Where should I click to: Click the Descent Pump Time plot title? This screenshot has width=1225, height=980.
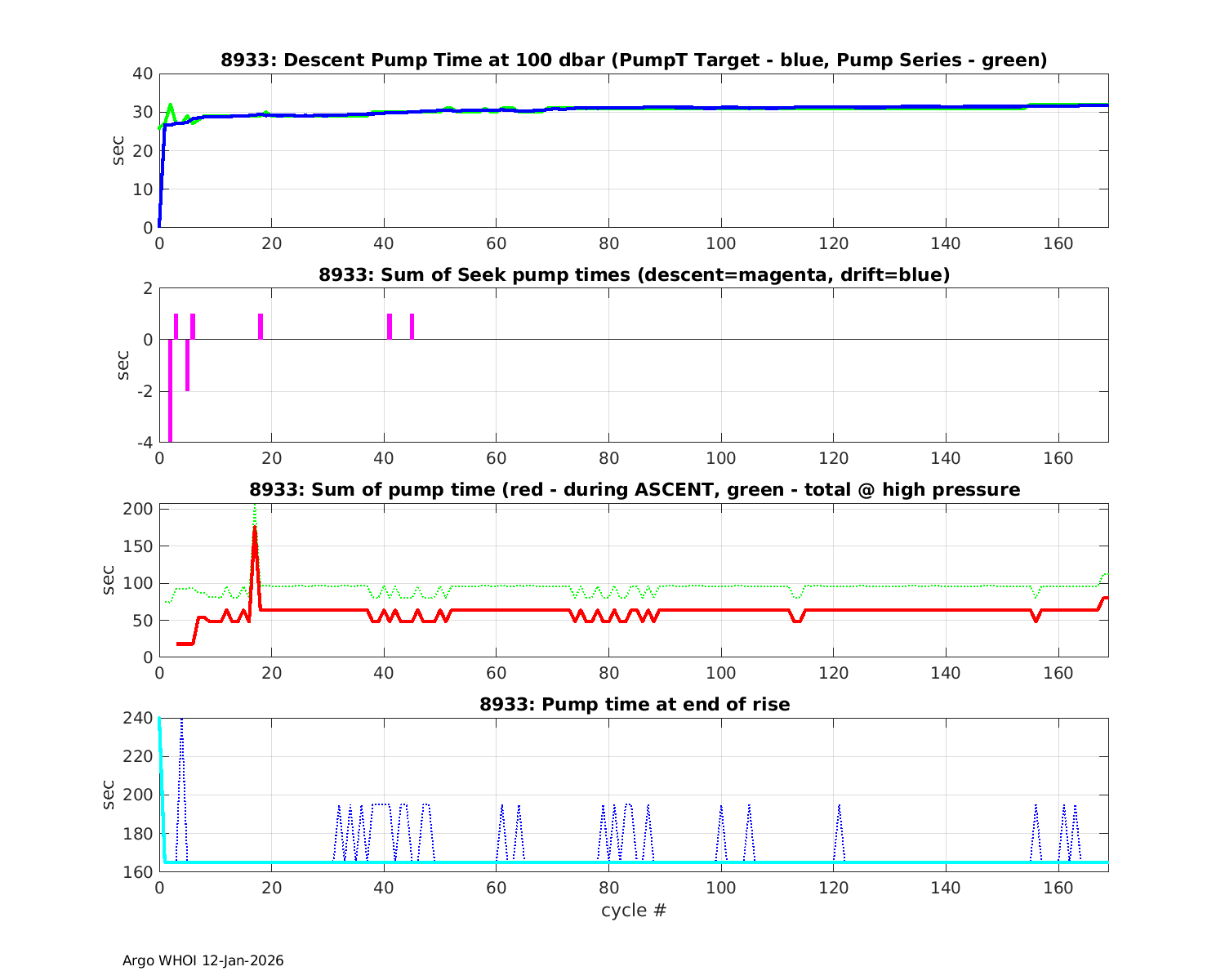(x=634, y=60)
